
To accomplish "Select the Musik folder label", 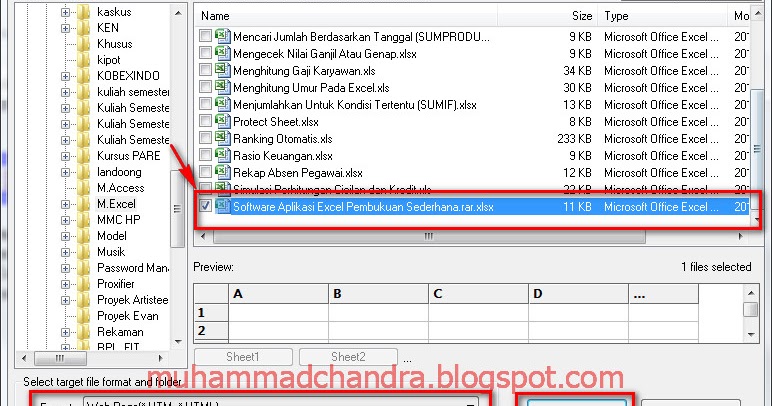I will pyautogui.click(x=111, y=252).
